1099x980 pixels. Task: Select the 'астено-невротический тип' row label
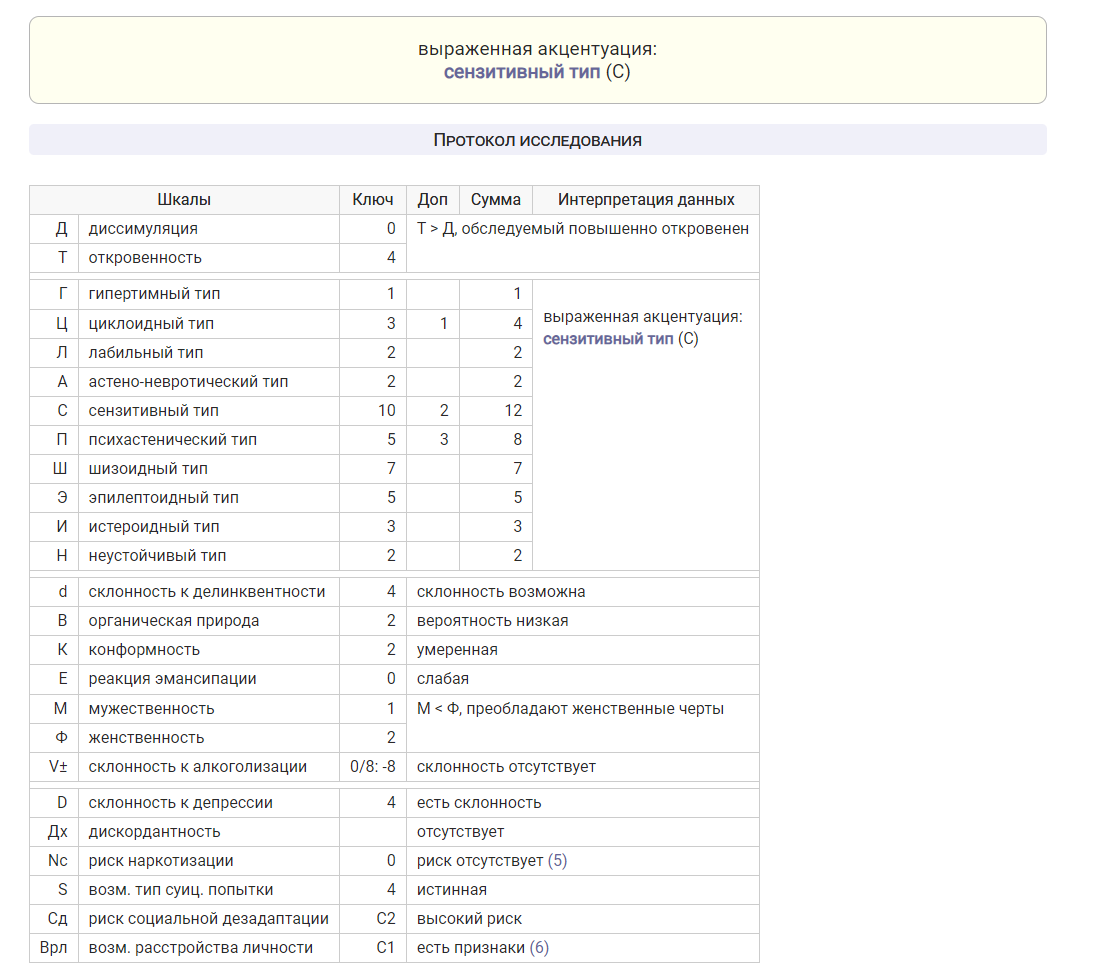[189, 382]
